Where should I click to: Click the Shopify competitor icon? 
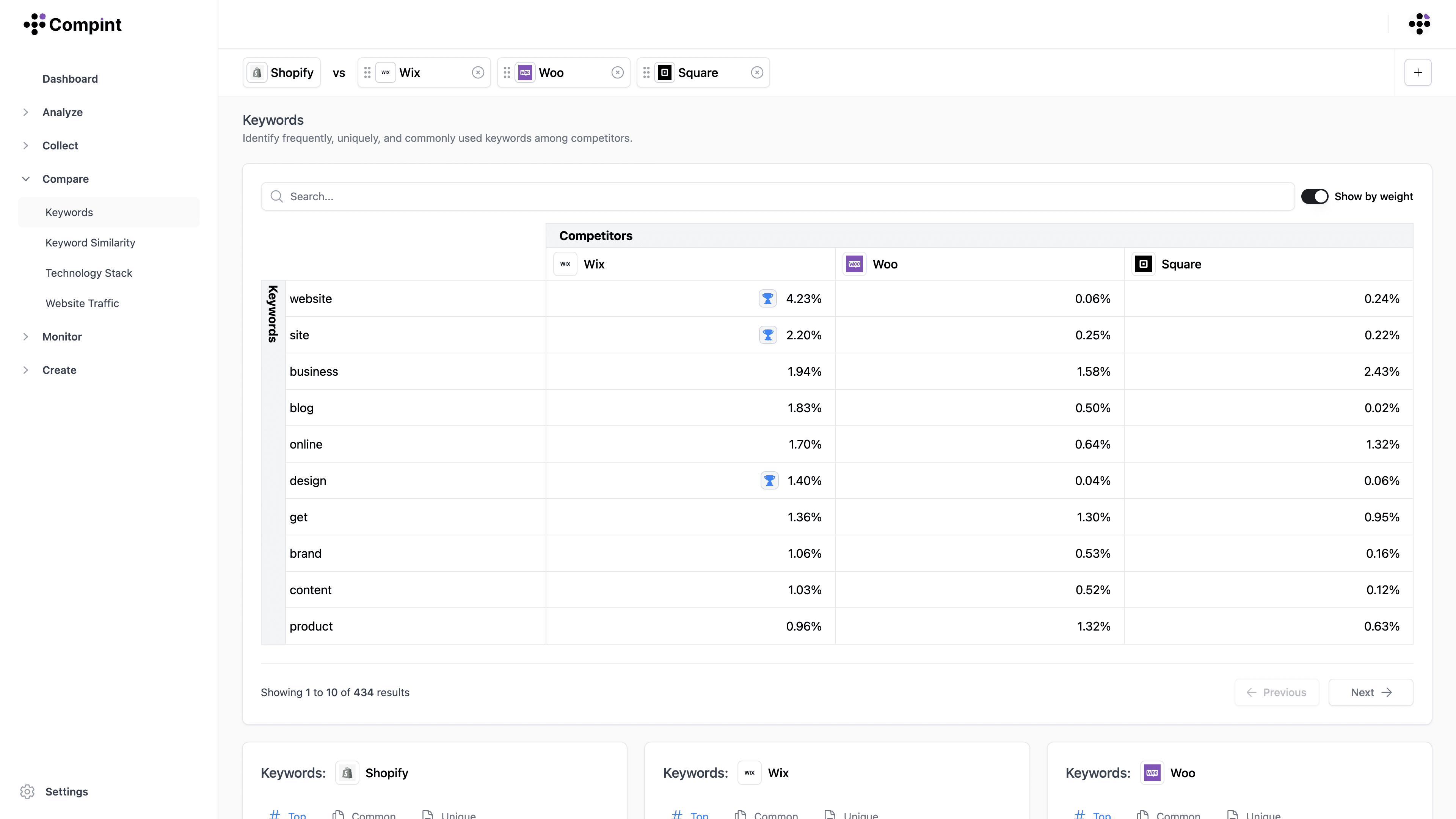pos(257,72)
